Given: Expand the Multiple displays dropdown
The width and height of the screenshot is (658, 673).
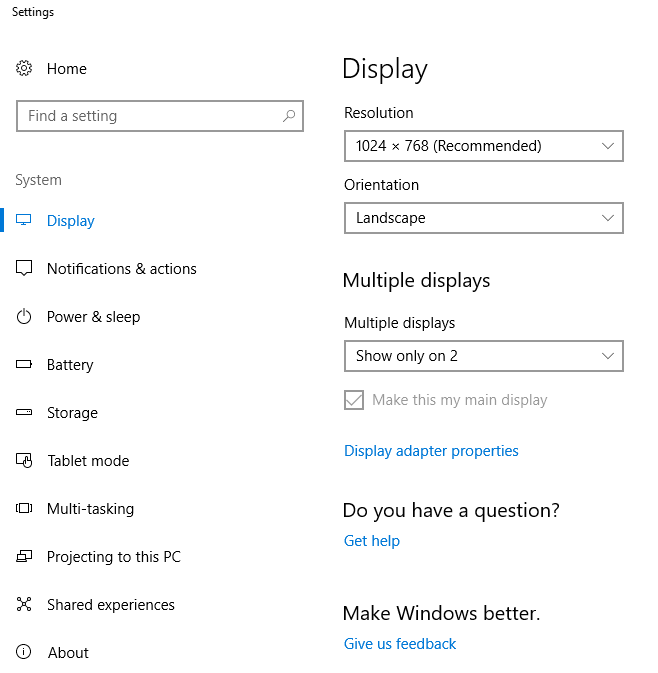Looking at the screenshot, I should pos(484,356).
